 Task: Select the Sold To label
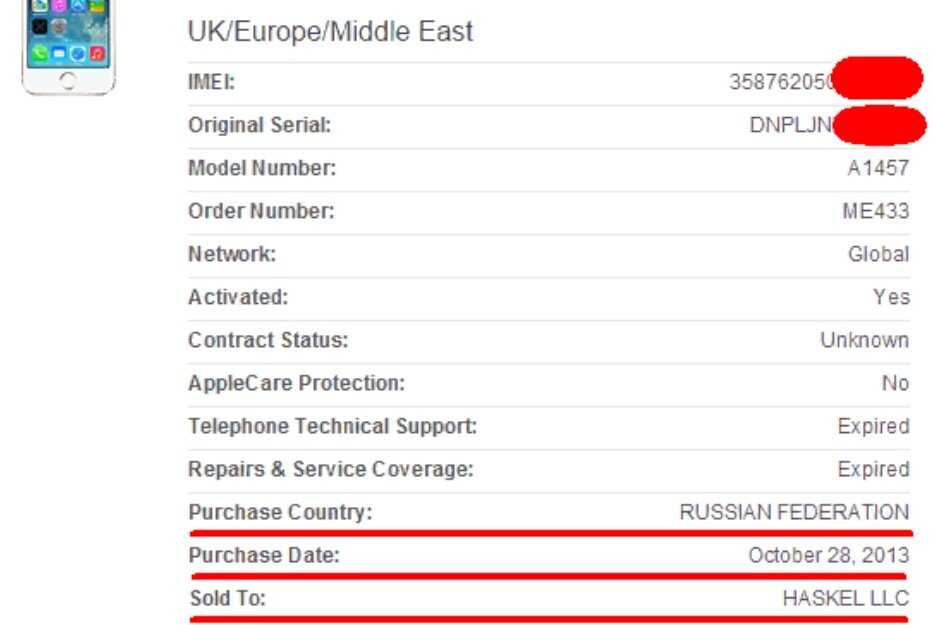(x=227, y=599)
